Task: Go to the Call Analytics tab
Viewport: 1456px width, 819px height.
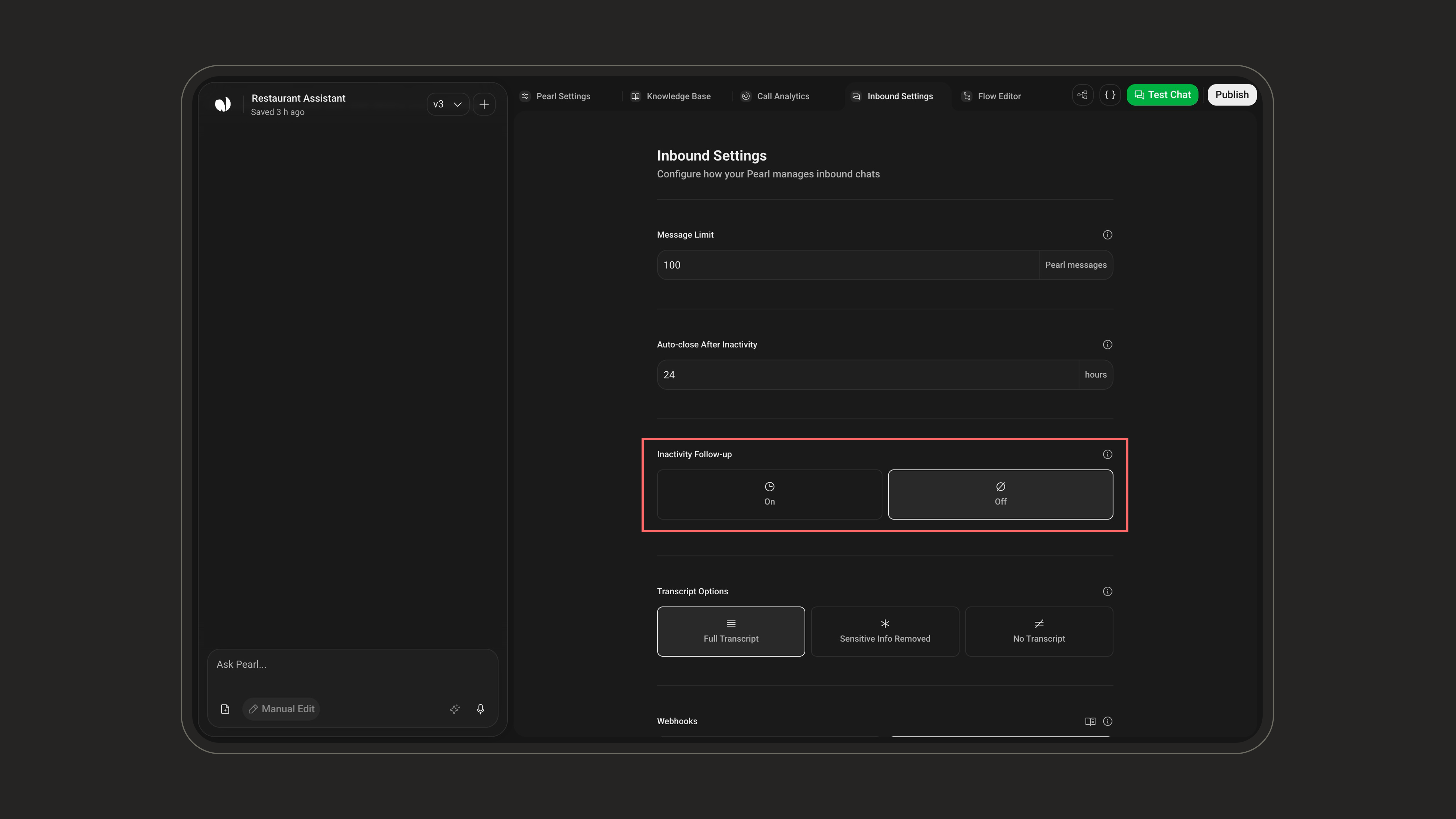Action: 775,96
